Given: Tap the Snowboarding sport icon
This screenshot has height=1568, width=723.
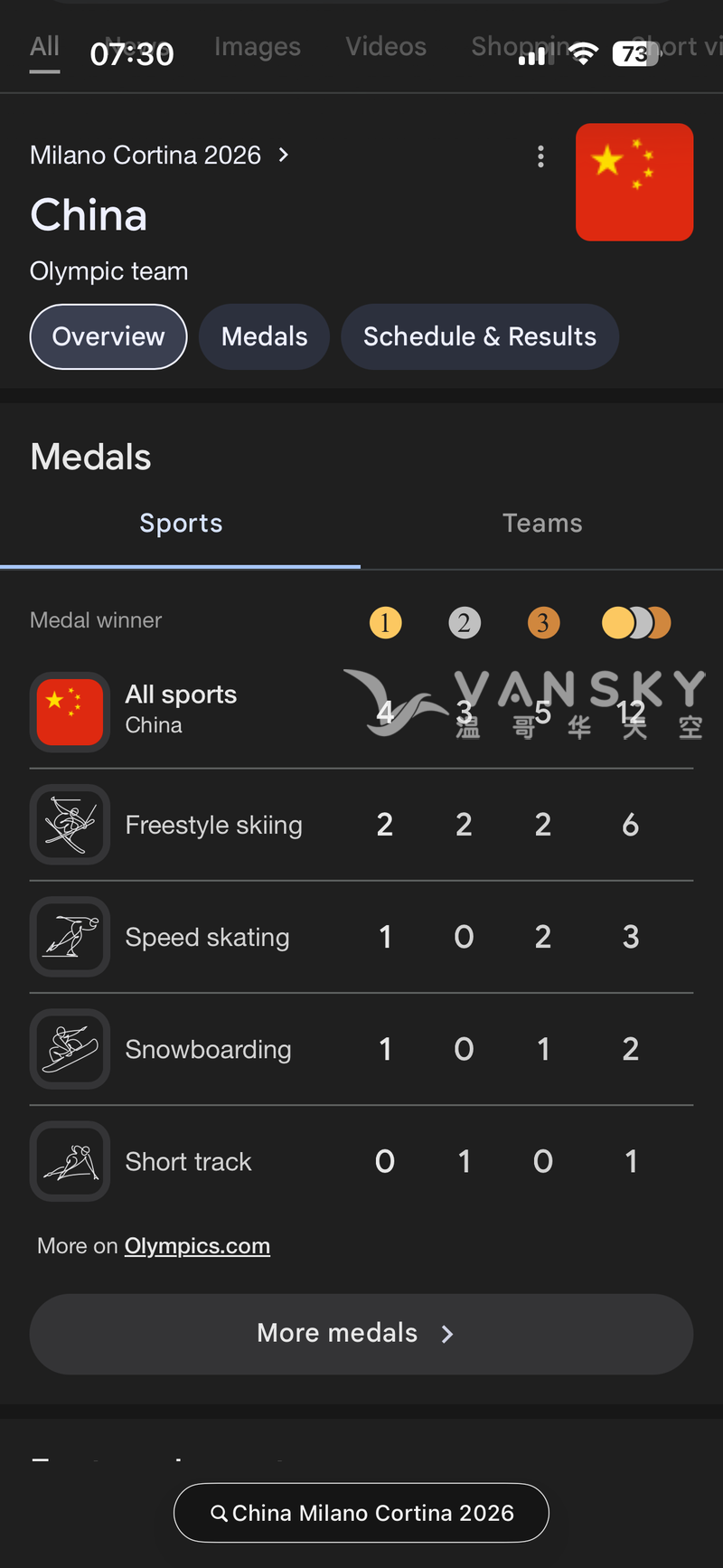Looking at the screenshot, I should [70, 1048].
